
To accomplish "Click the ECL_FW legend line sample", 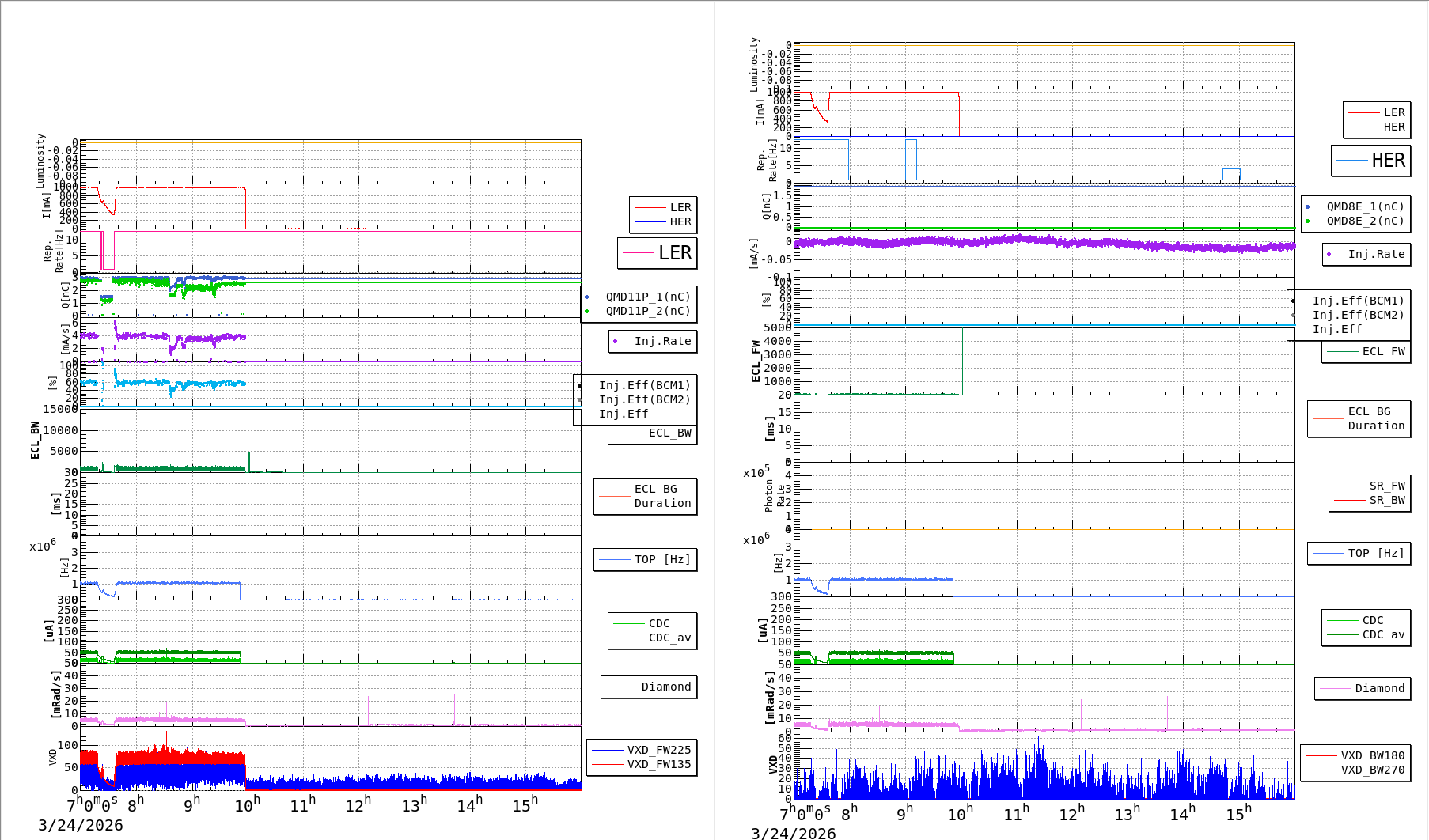I will point(1342,352).
